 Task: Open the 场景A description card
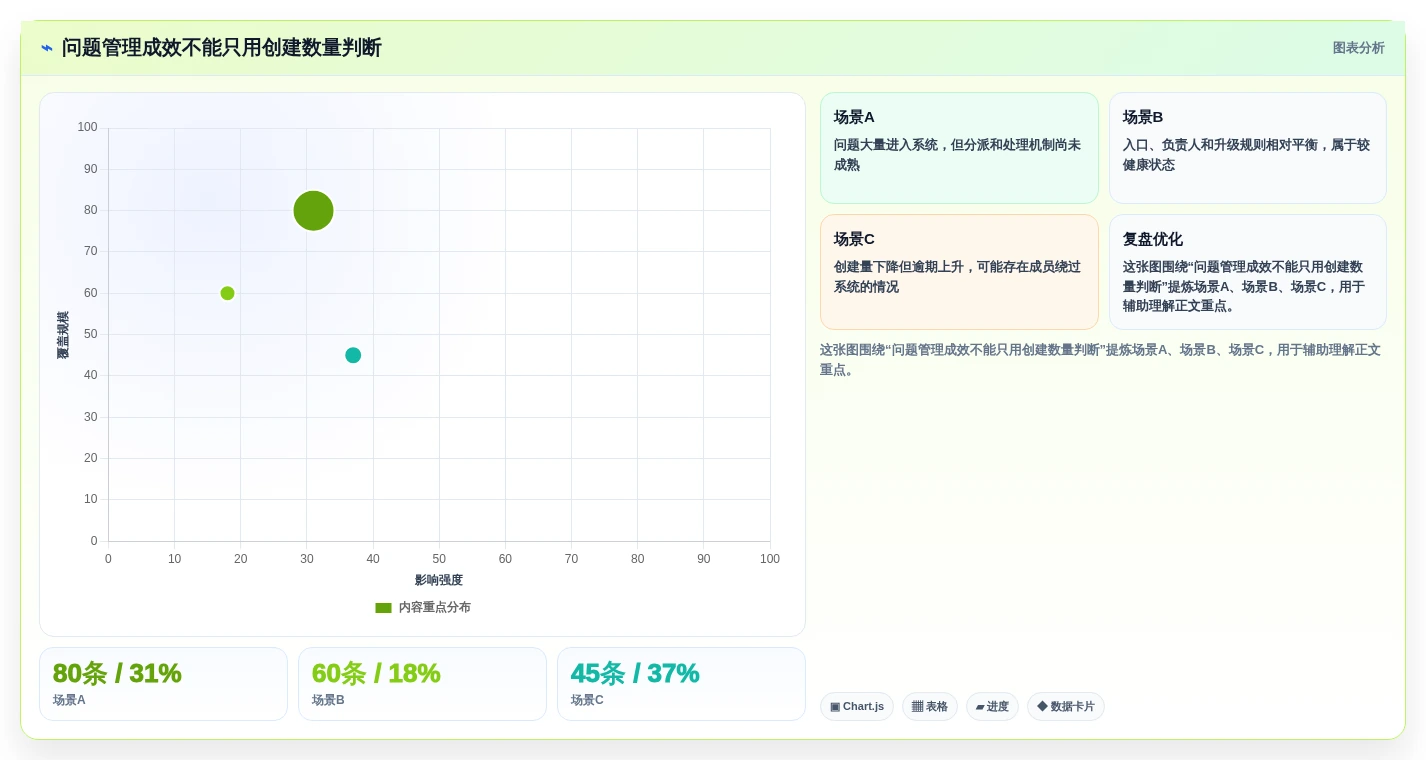click(959, 148)
